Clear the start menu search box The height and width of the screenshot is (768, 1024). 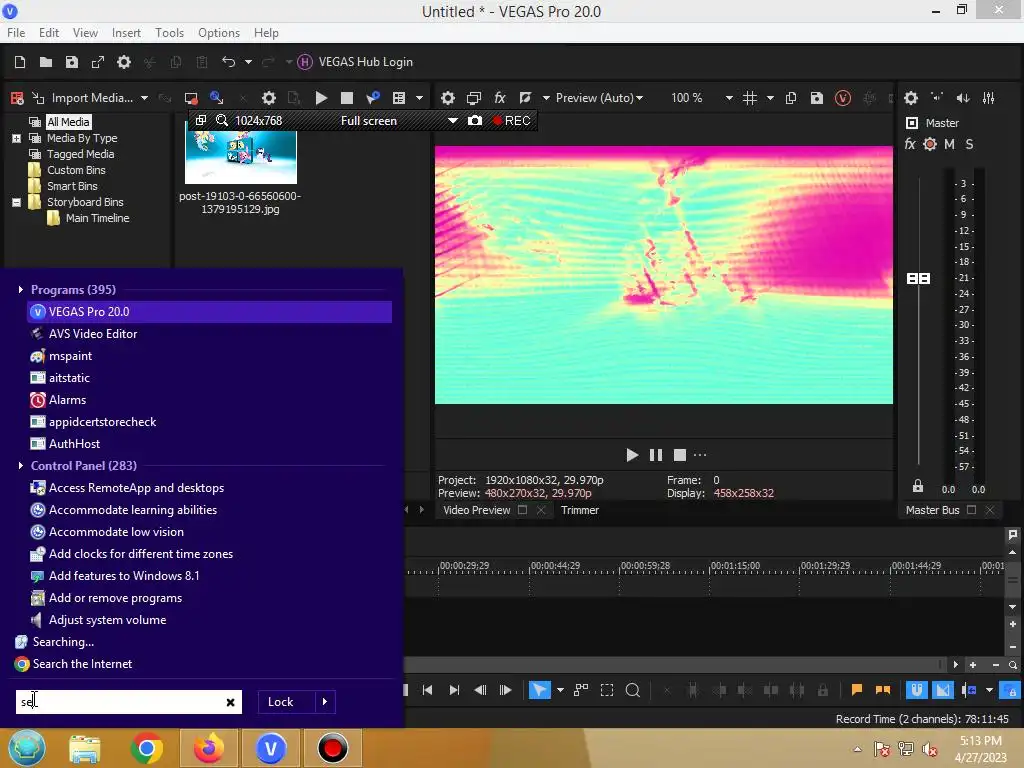point(231,703)
